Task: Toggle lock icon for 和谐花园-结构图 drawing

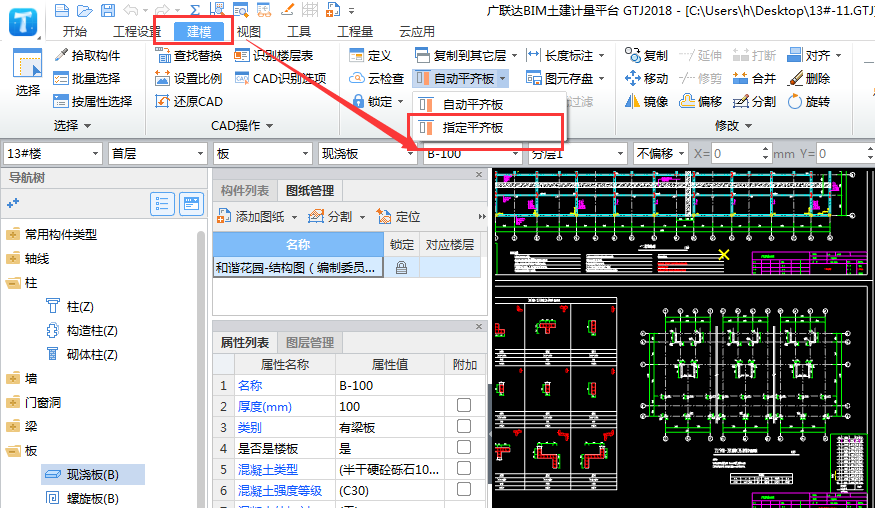Action: [401, 267]
